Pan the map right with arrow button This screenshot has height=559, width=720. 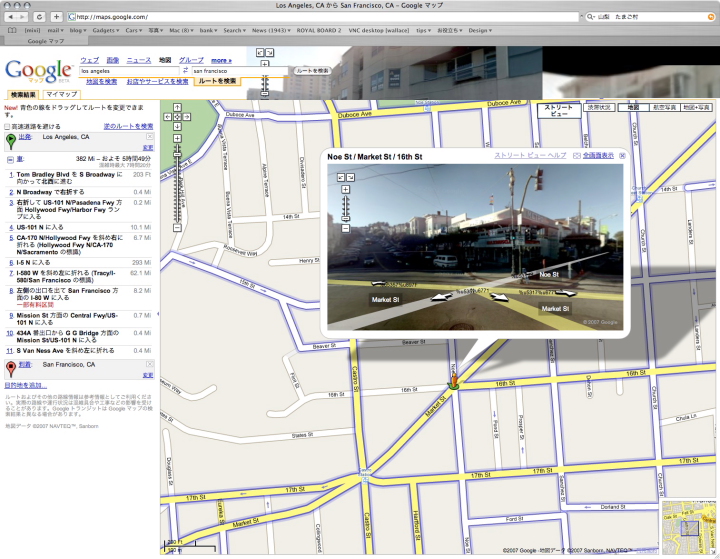click(187, 117)
